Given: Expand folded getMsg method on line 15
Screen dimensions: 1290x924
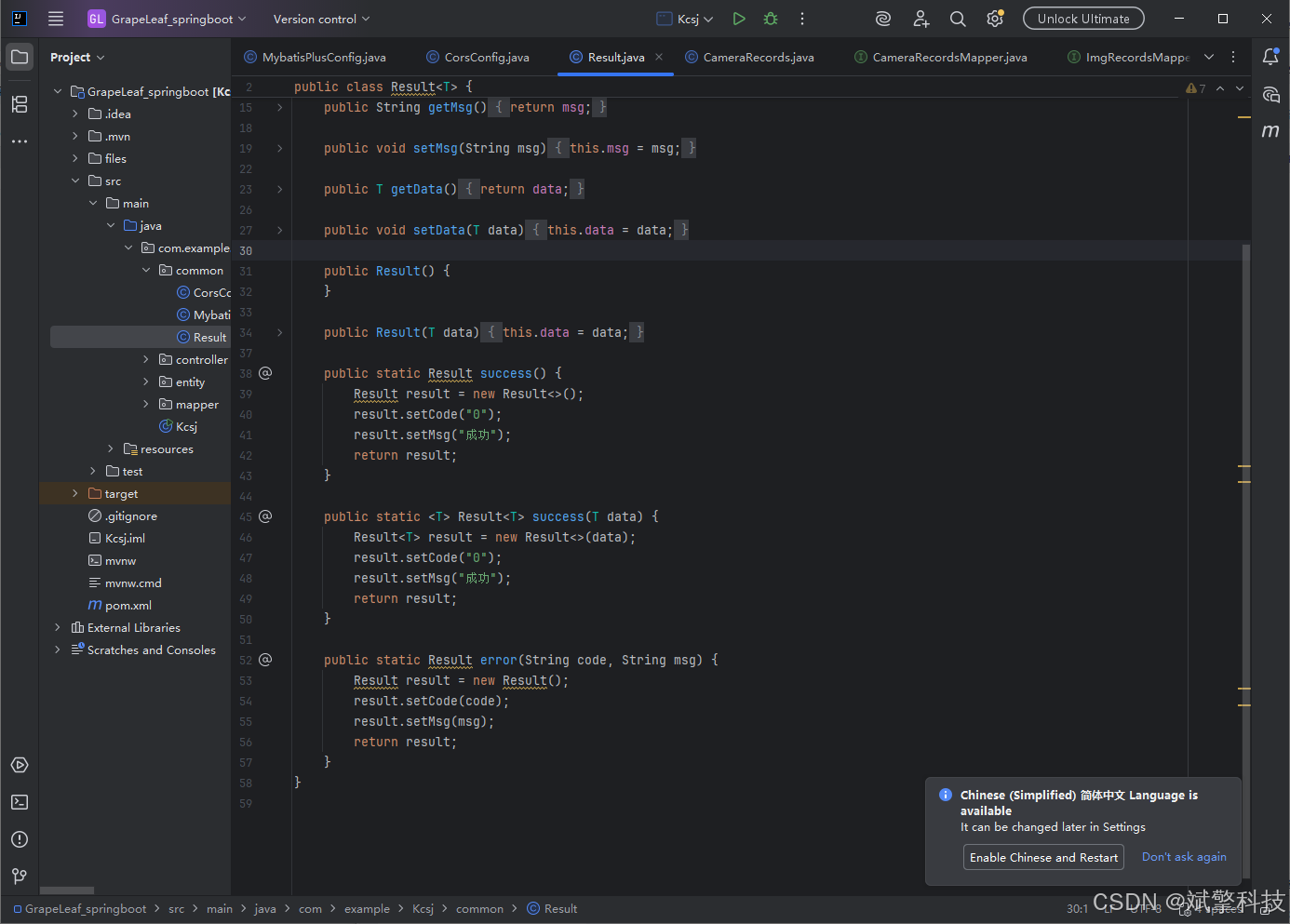Looking at the screenshot, I should (279, 108).
